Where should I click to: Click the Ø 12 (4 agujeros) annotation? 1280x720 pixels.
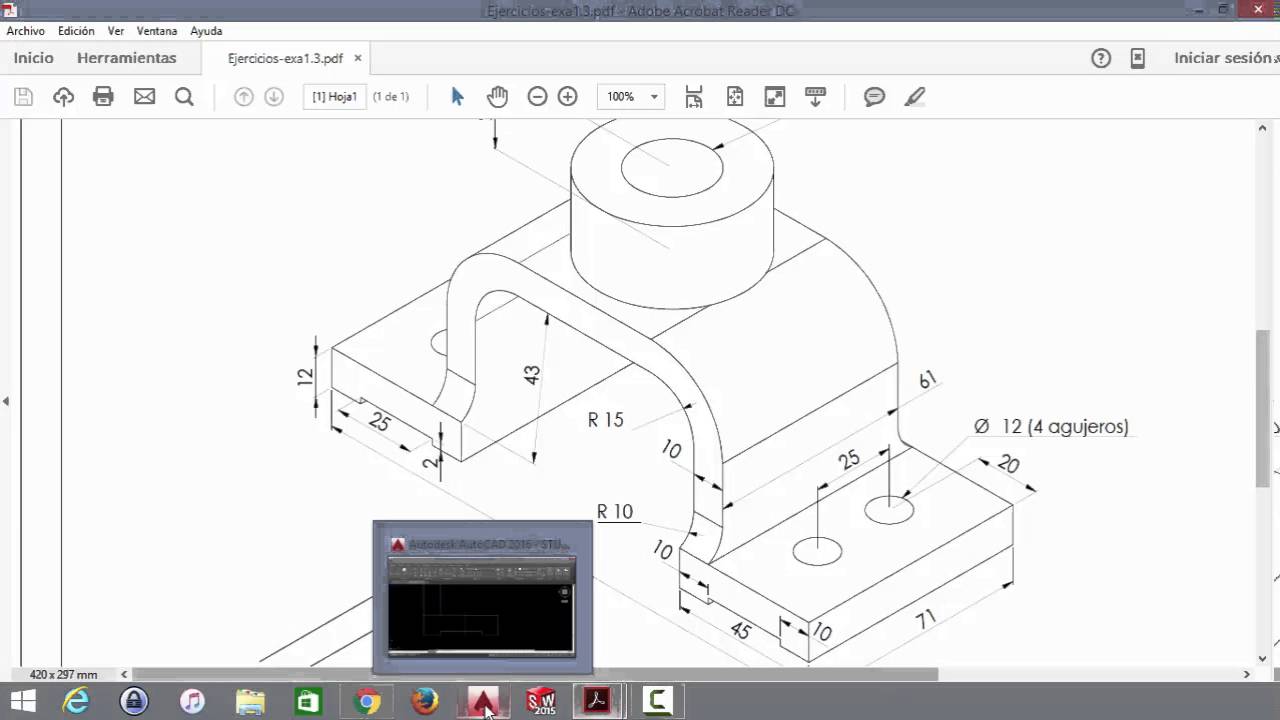pyautogui.click(x=1051, y=427)
